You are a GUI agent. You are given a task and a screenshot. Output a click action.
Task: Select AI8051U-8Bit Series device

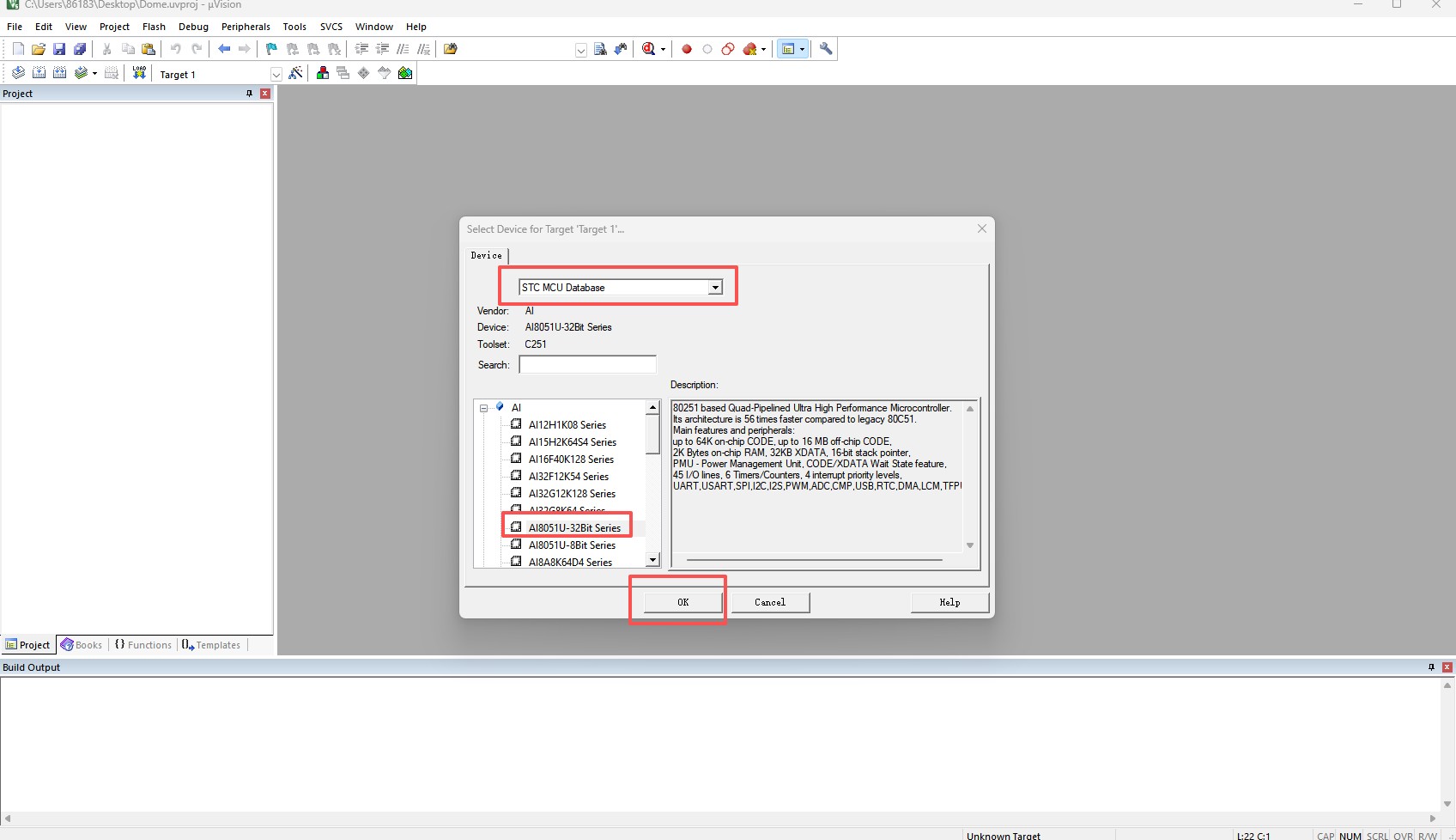[x=572, y=545]
